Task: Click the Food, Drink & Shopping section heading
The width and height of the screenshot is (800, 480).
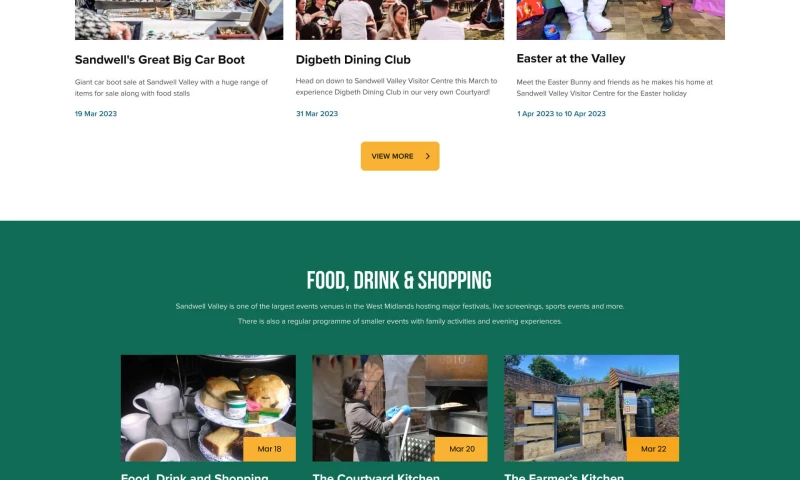Action: point(399,281)
